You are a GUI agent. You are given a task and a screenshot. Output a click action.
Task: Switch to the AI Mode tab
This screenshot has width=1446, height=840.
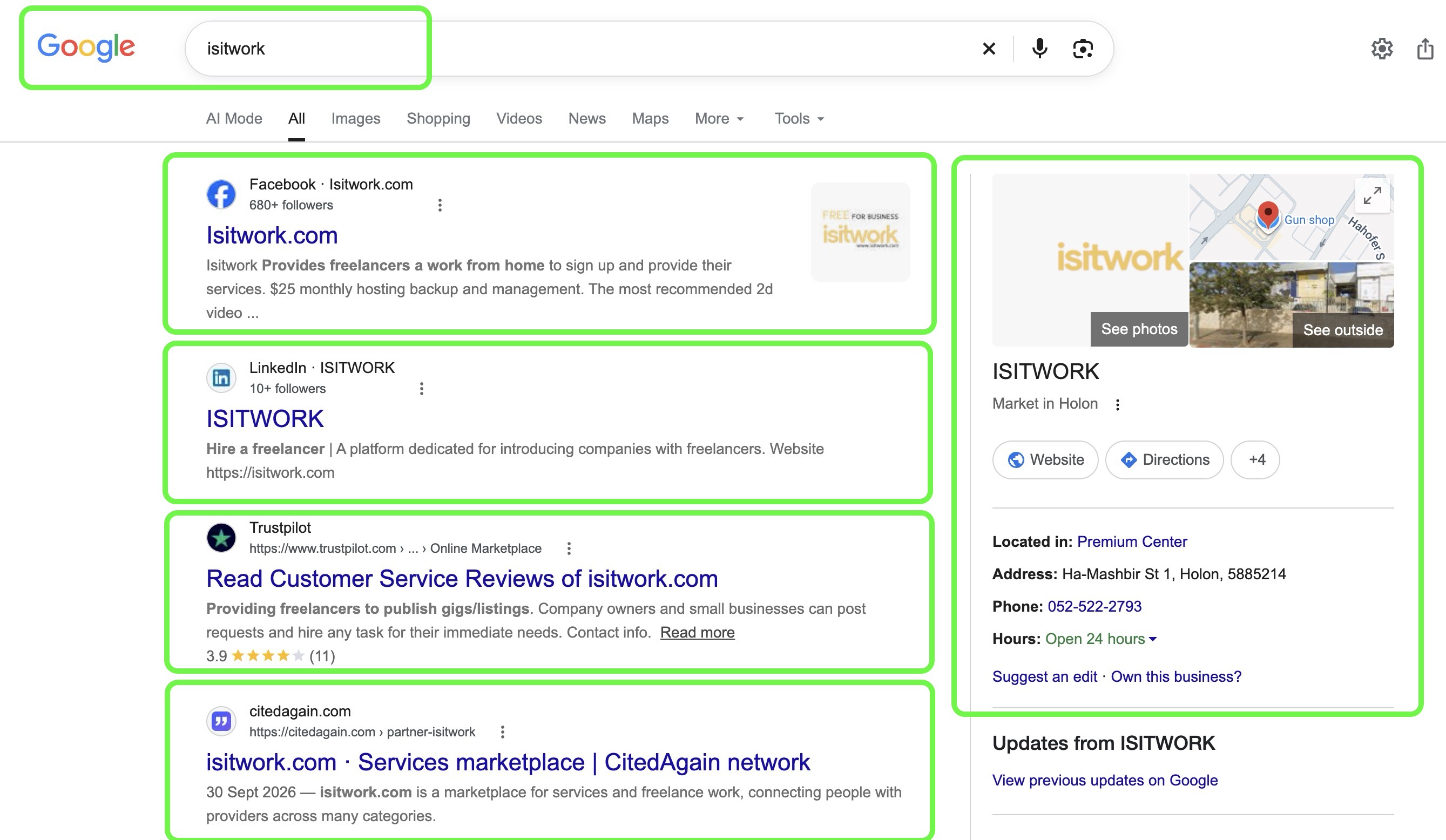click(x=234, y=119)
